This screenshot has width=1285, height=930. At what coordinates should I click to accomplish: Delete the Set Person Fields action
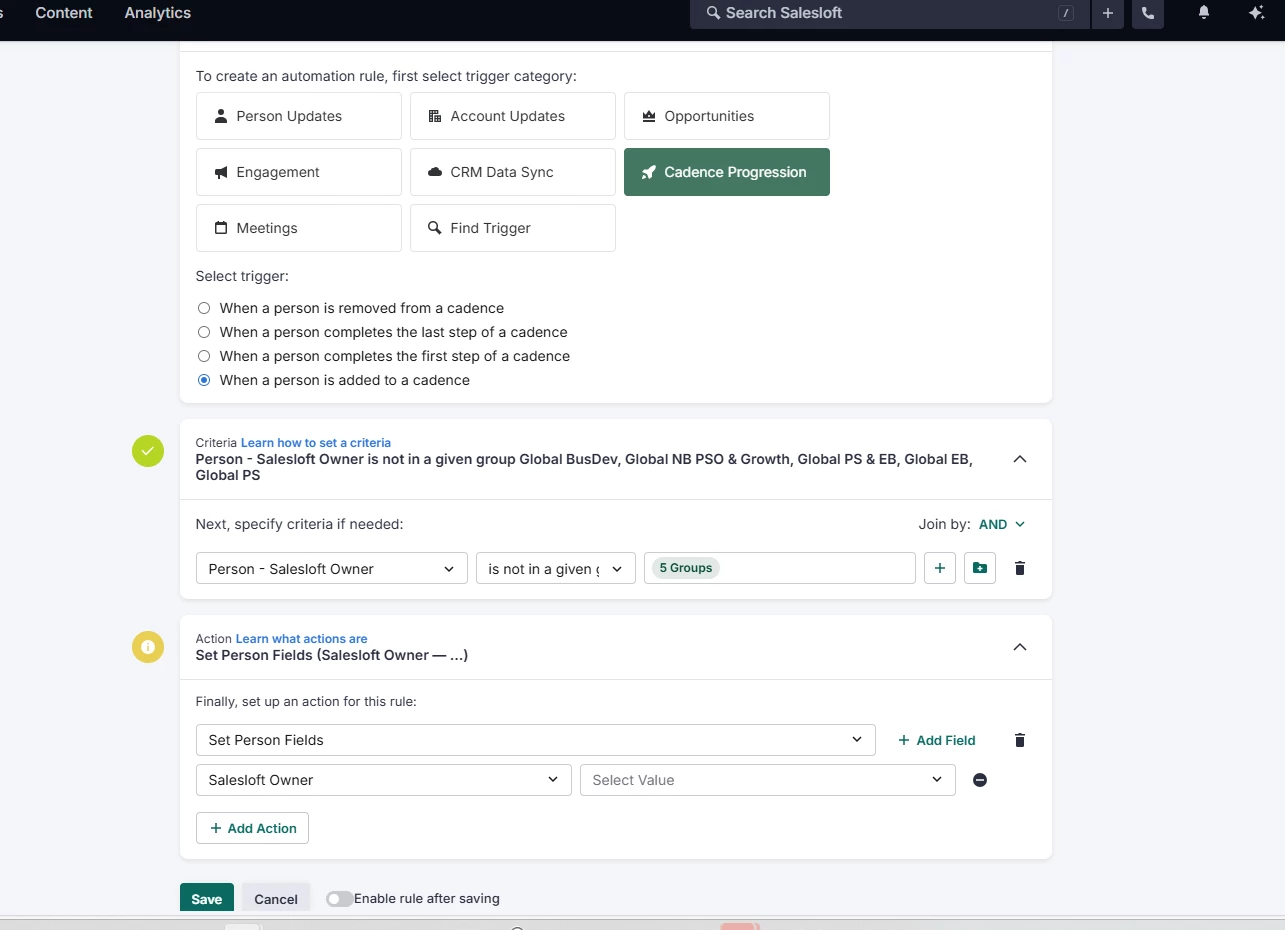coord(1020,740)
